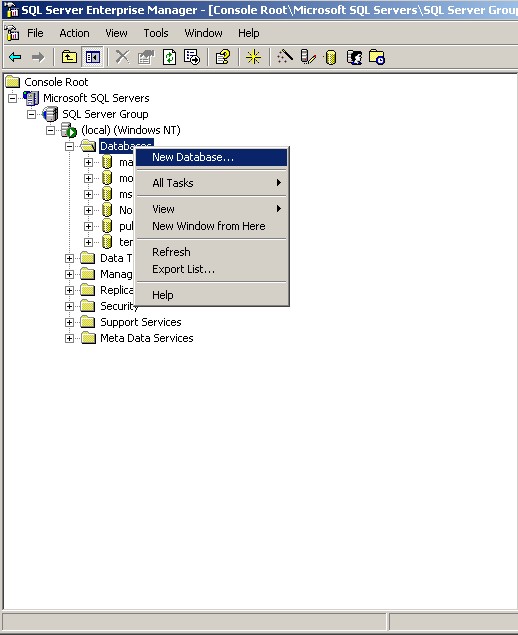Click the Back arrow toolbar icon

(x=15, y=57)
